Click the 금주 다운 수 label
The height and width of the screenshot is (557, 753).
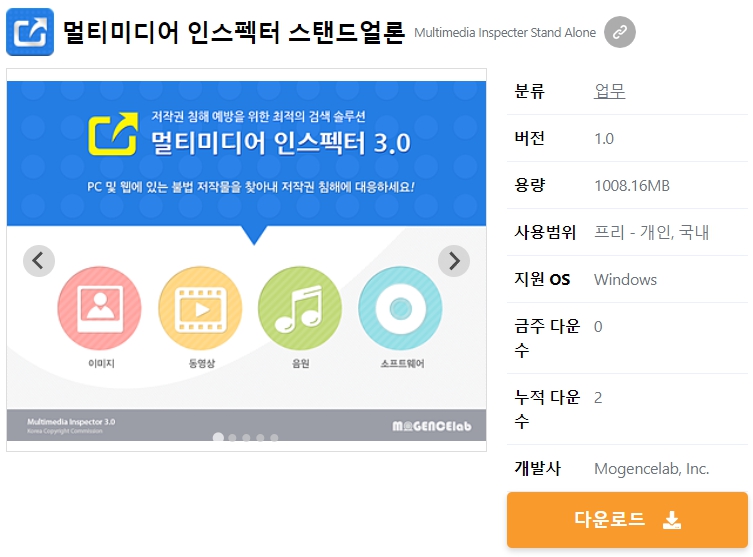(547, 338)
